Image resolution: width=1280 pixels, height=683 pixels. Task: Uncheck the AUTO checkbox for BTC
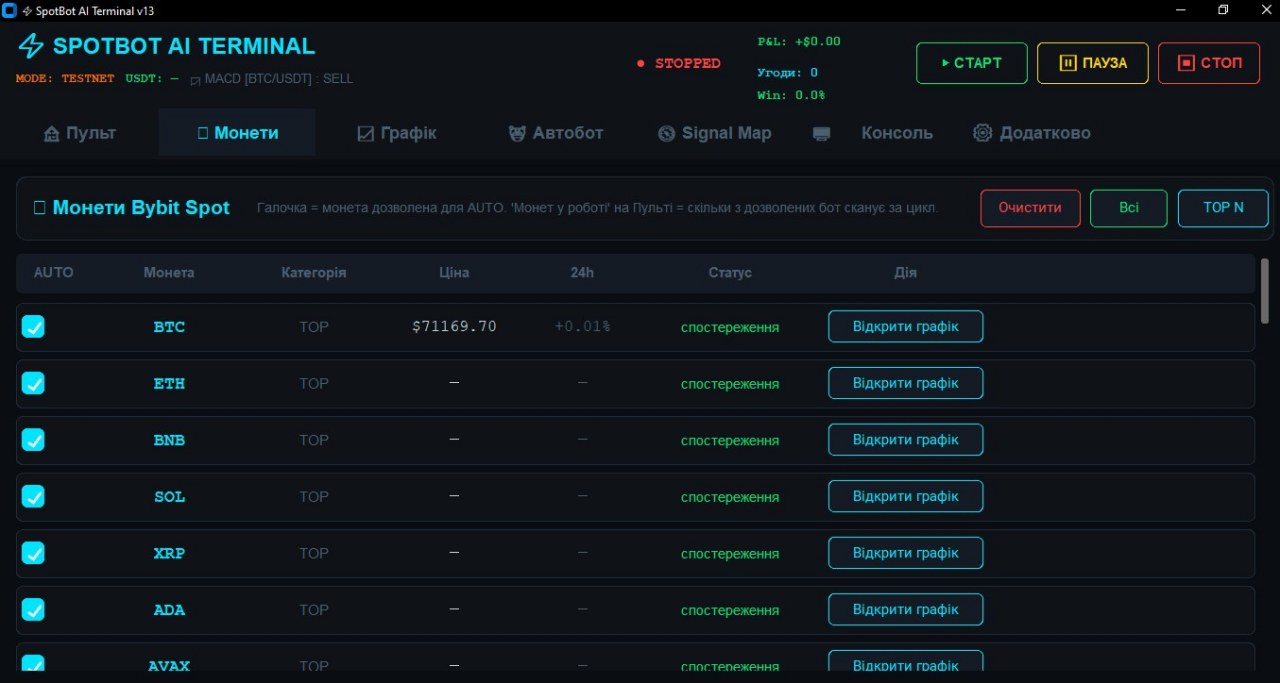[x=33, y=327]
